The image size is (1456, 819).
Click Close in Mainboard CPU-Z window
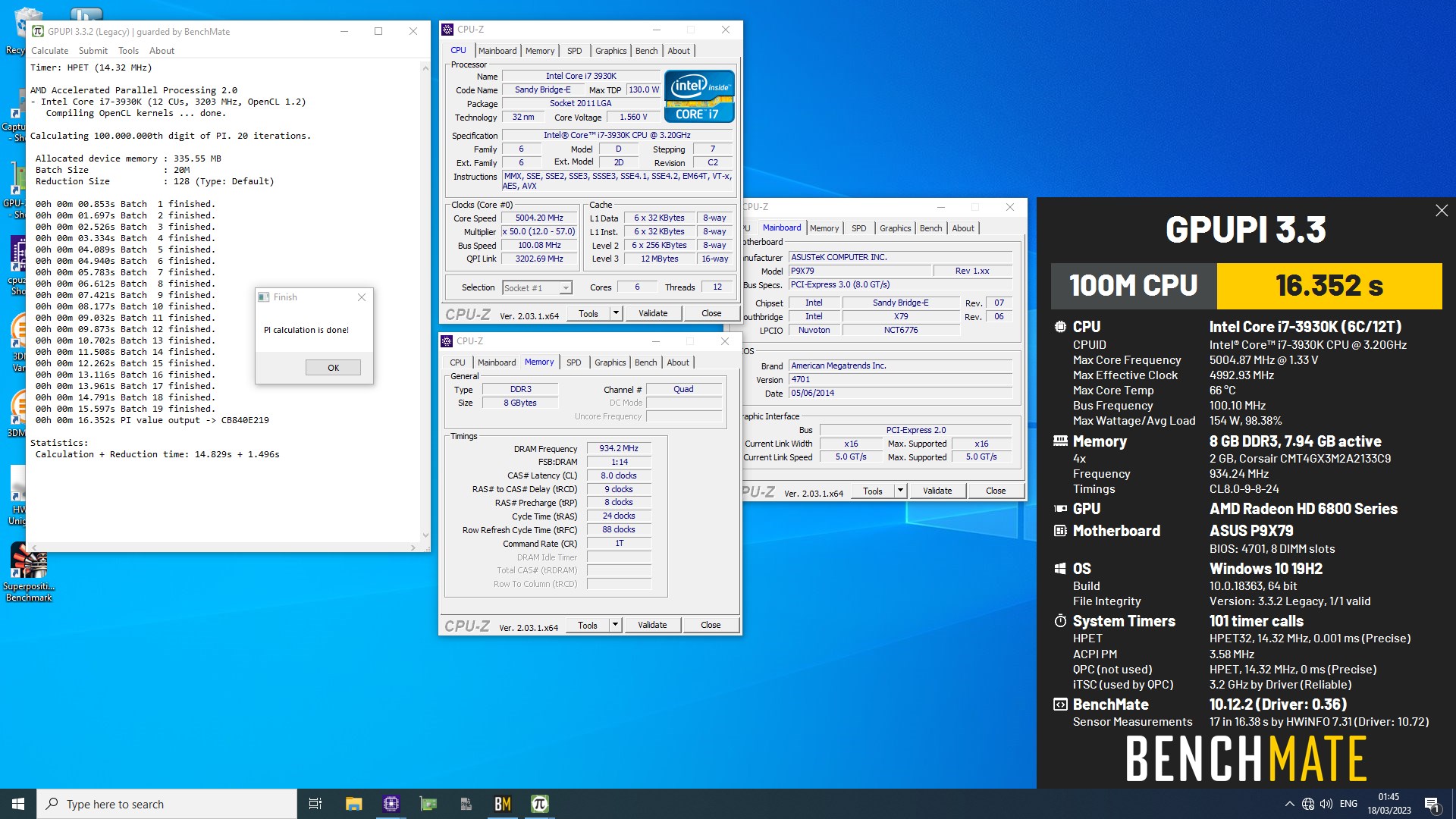(x=996, y=491)
